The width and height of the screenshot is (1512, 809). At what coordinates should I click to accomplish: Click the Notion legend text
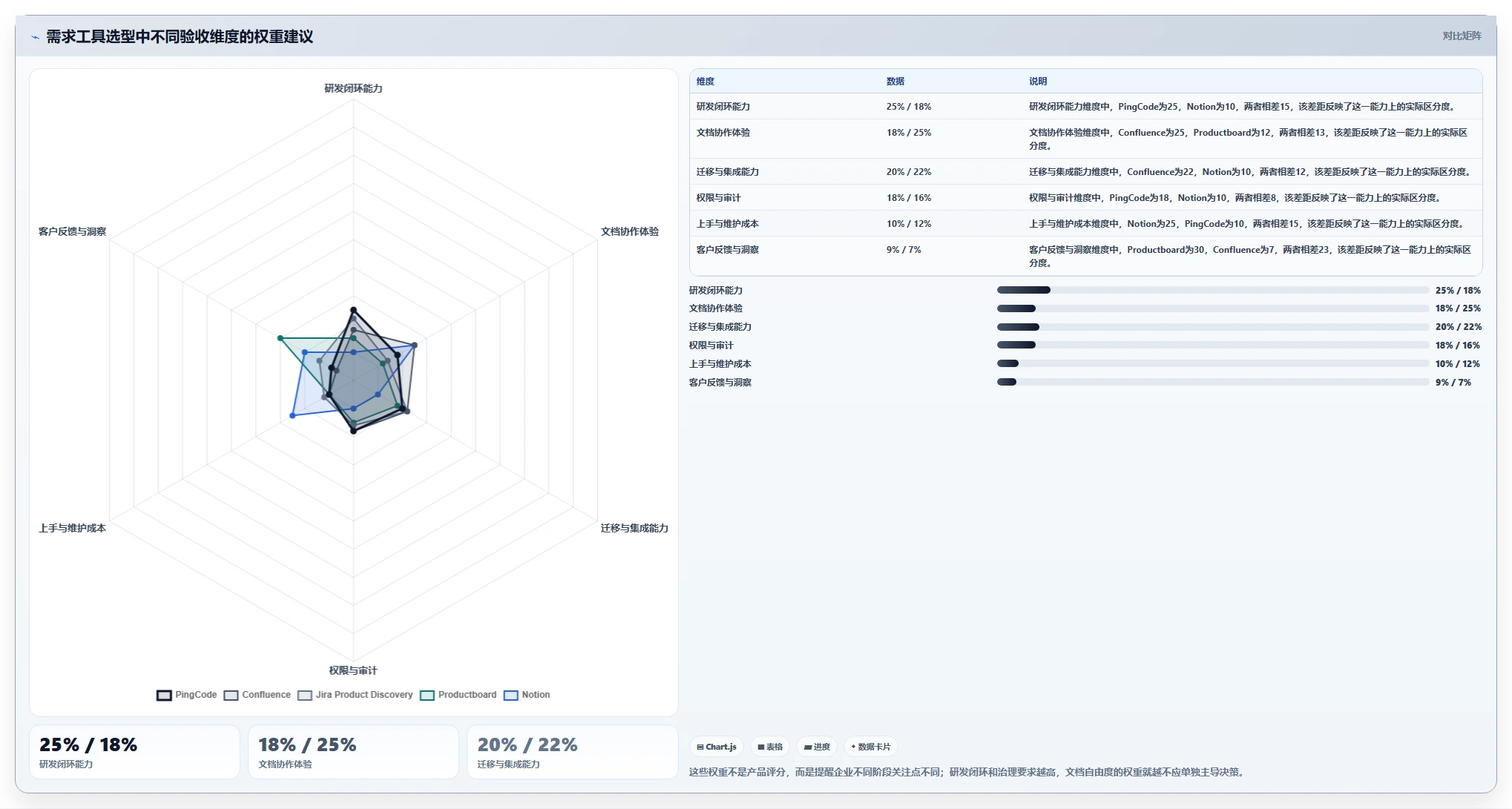[x=536, y=695]
